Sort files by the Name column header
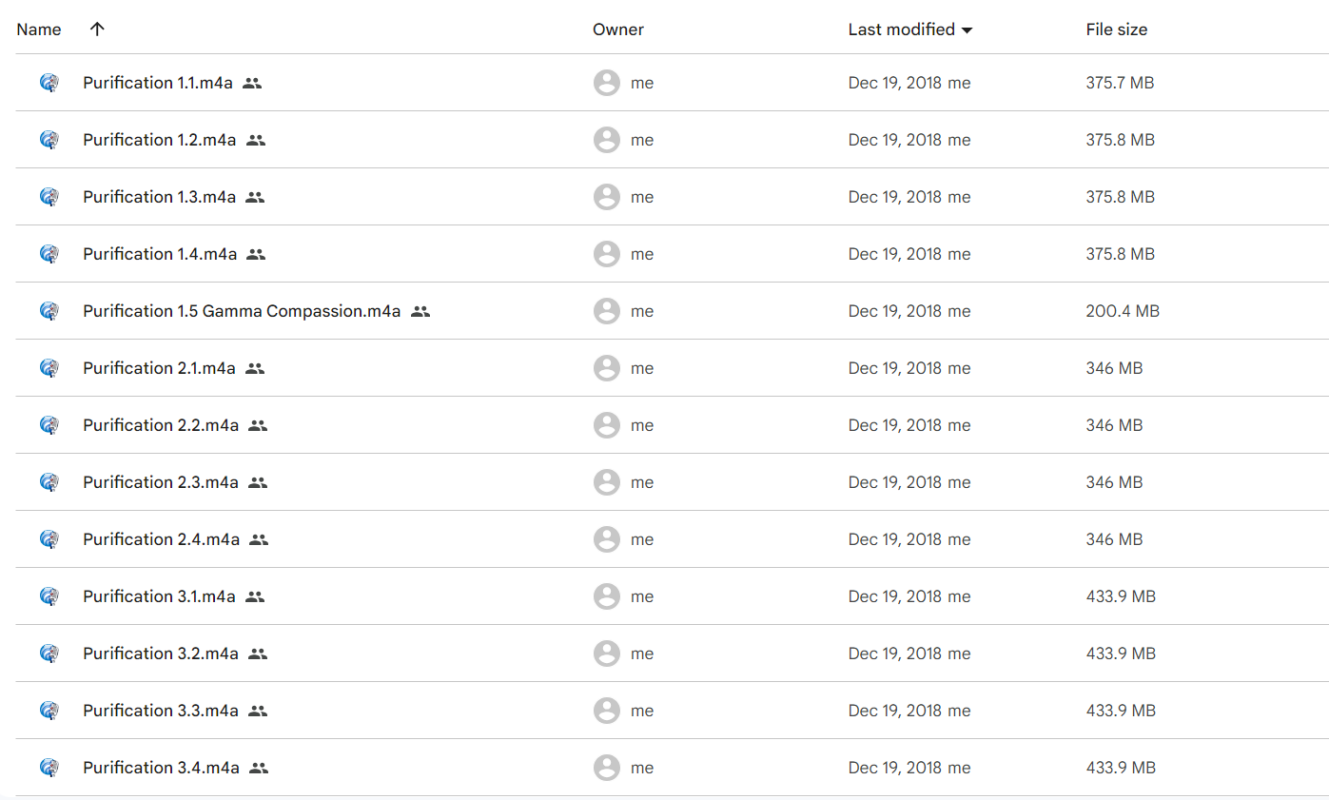Viewport: 1329px width, 800px height. tap(38, 30)
